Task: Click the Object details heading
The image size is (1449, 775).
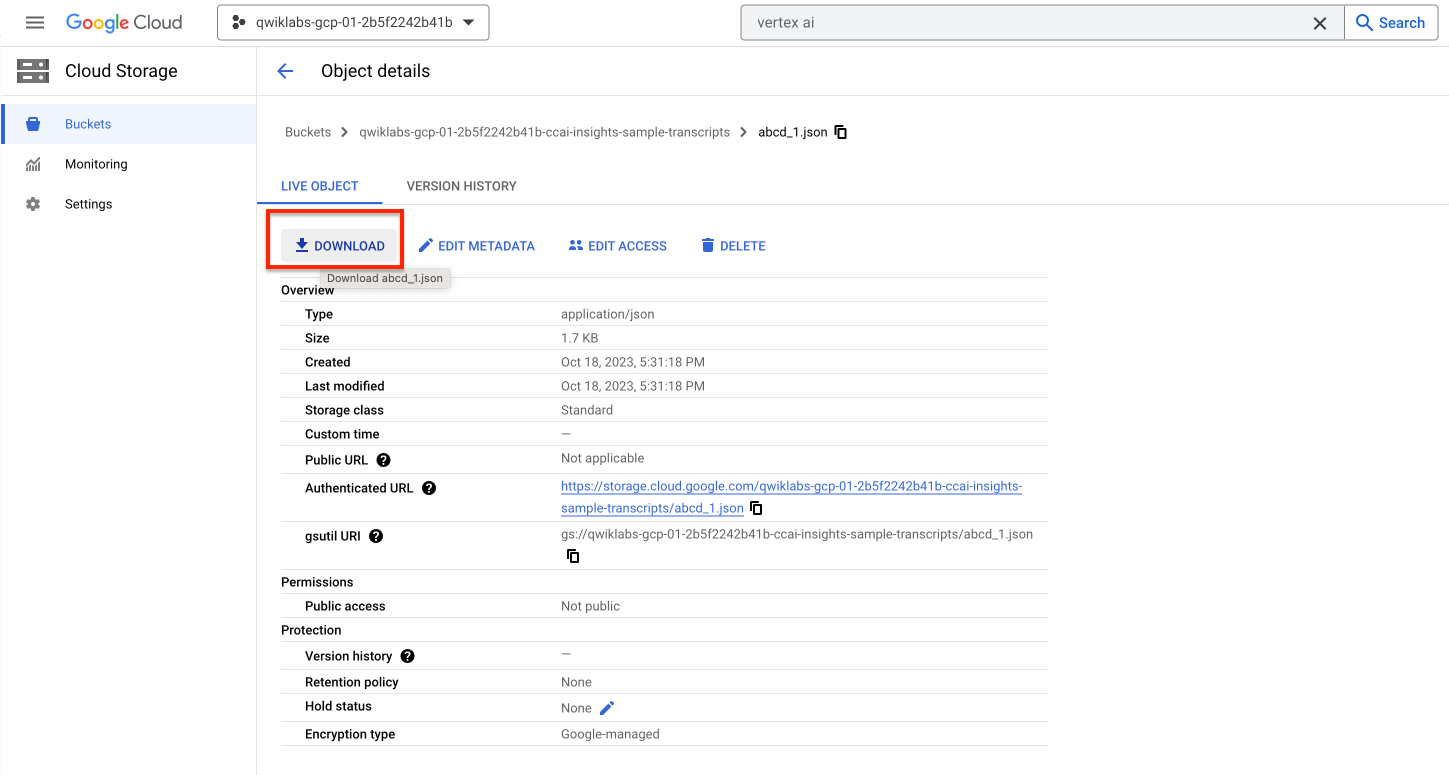Action: point(375,71)
